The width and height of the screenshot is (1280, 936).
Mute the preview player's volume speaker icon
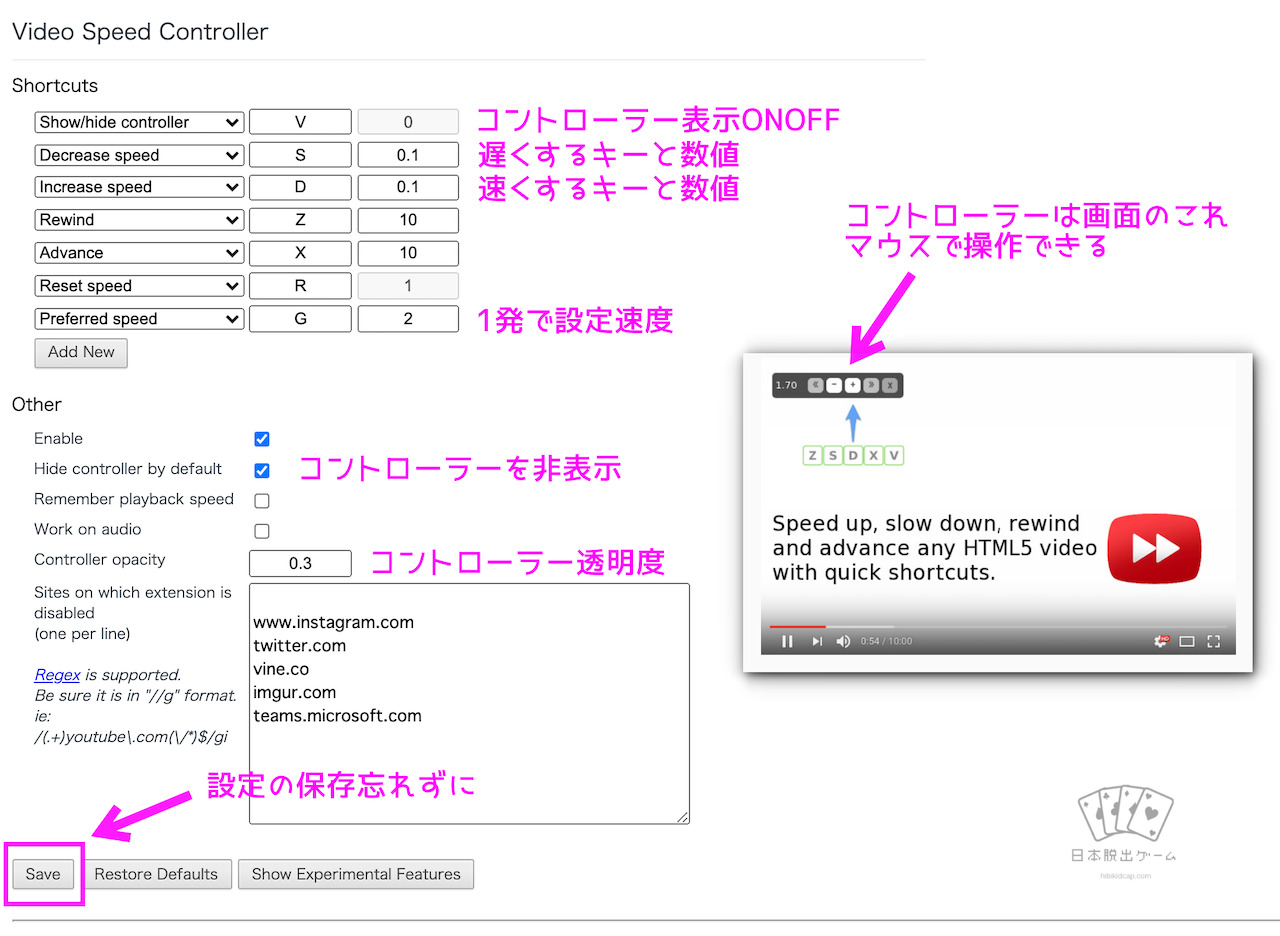tap(843, 641)
